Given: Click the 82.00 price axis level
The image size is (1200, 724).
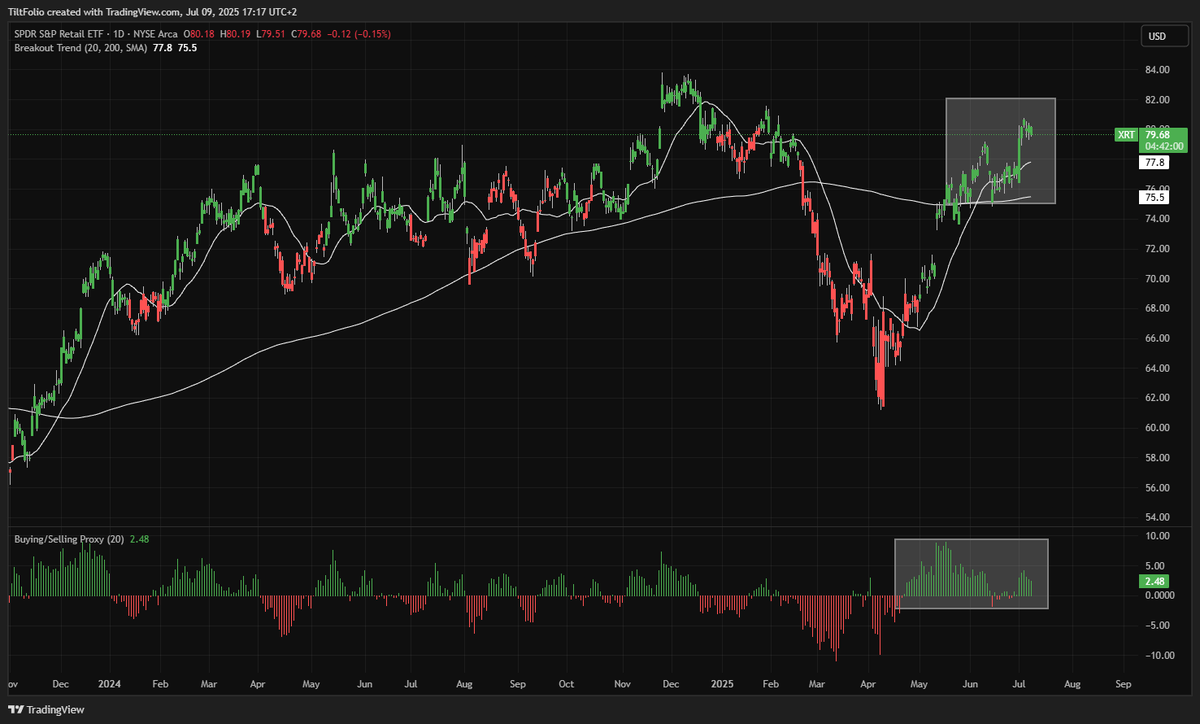Looking at the screenshot, I should tap(1158, 100).
